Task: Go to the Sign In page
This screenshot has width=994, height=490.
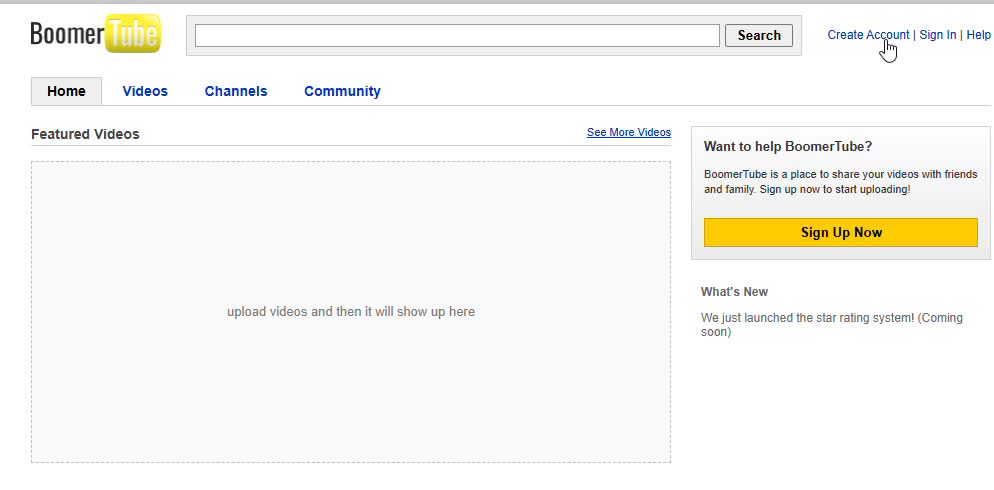Action: coord(937,35)
